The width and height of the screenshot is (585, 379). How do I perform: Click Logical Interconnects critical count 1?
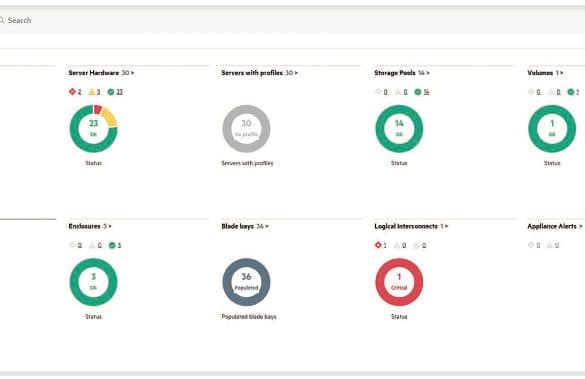pos(385,245)
